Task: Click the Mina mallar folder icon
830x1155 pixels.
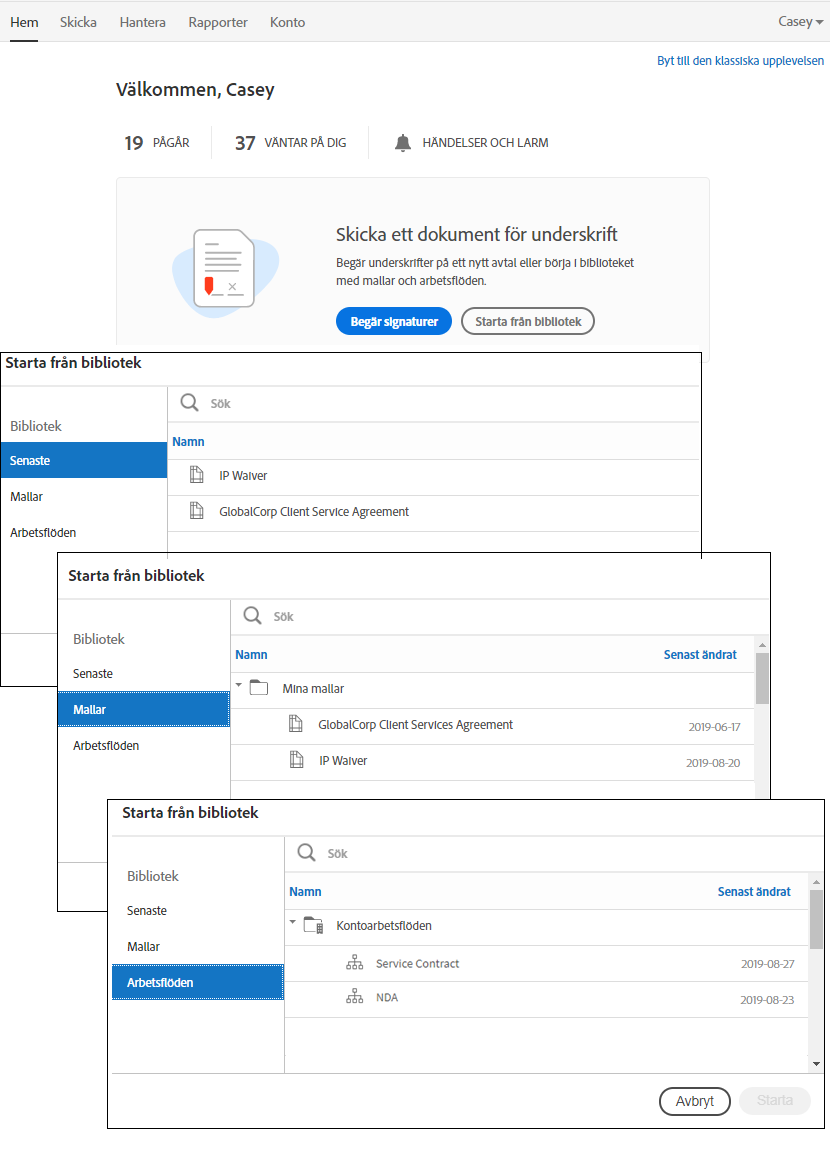Action: tap(260, 689)
